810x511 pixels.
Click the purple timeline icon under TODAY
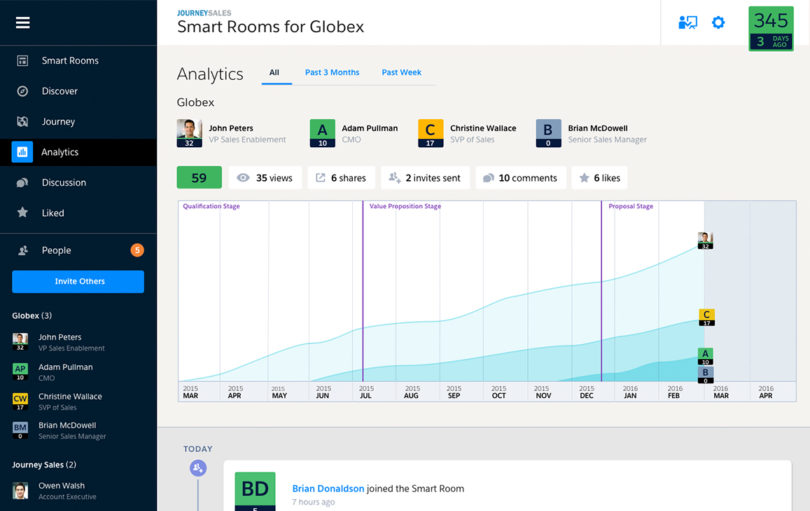coord(198,468)
